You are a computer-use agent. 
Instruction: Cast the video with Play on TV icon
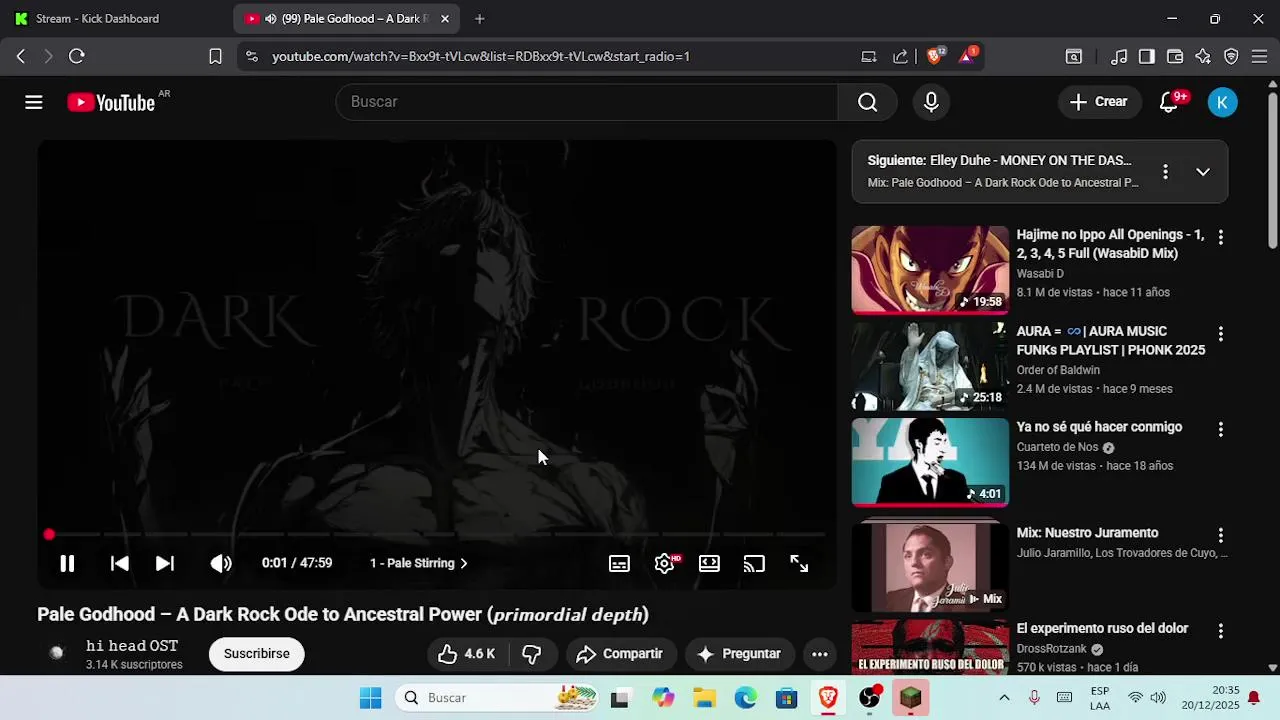[754, 563]
